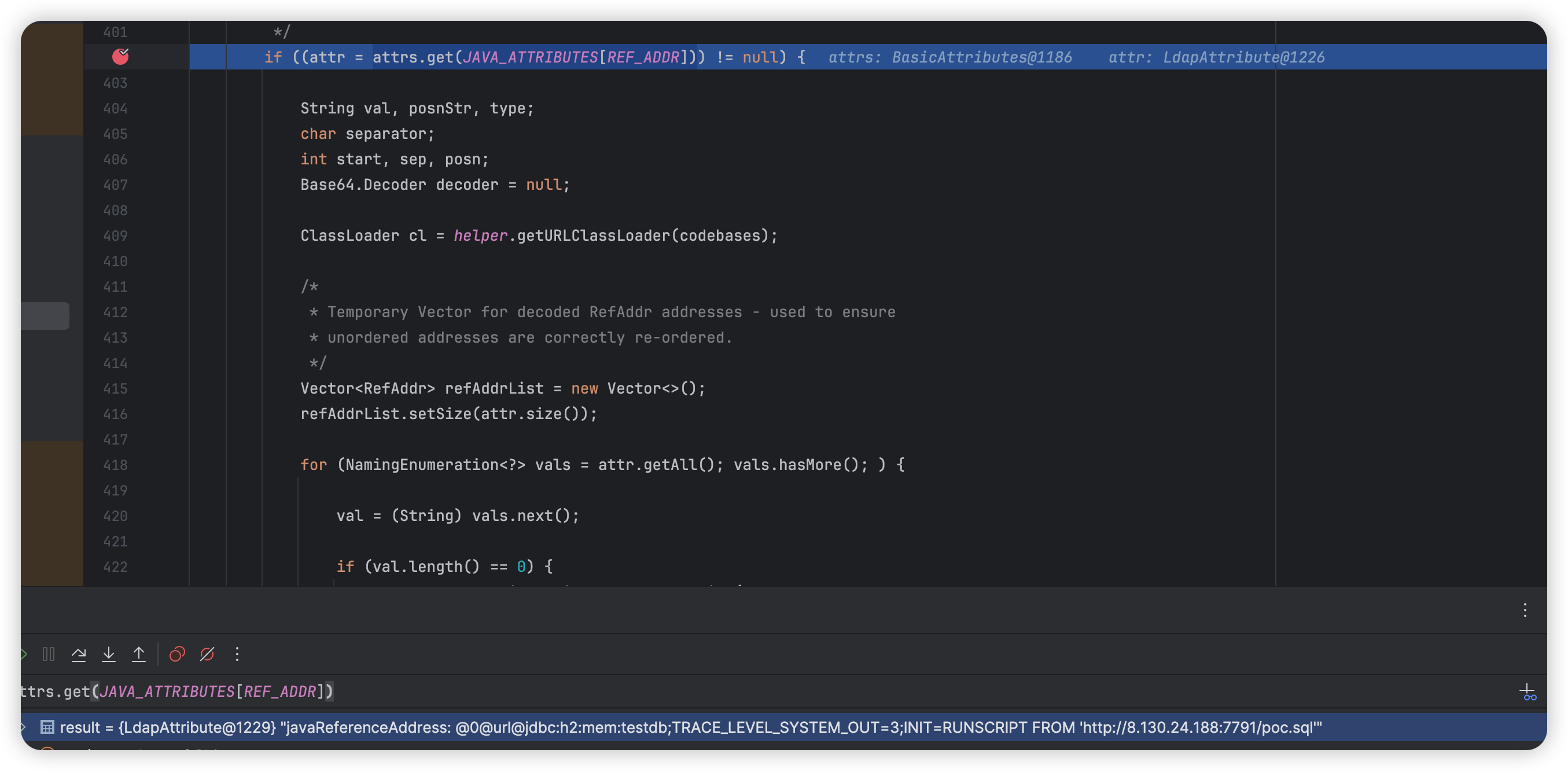Click 'int start, sep, posn;' declaration
The image size is (1568, 771).
pos(395,160)
